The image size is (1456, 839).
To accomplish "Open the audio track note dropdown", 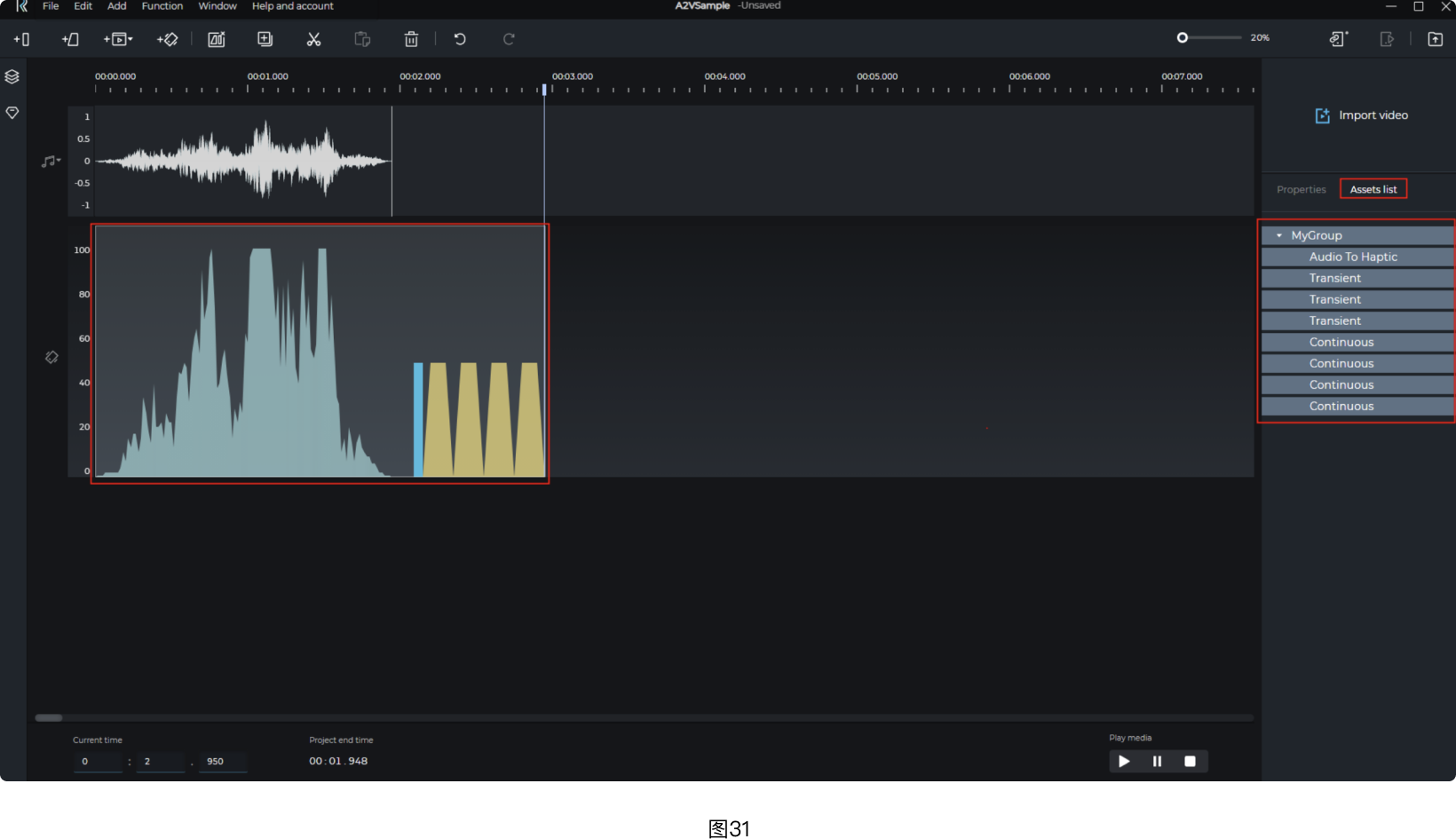I will click(x=51, y=161).
